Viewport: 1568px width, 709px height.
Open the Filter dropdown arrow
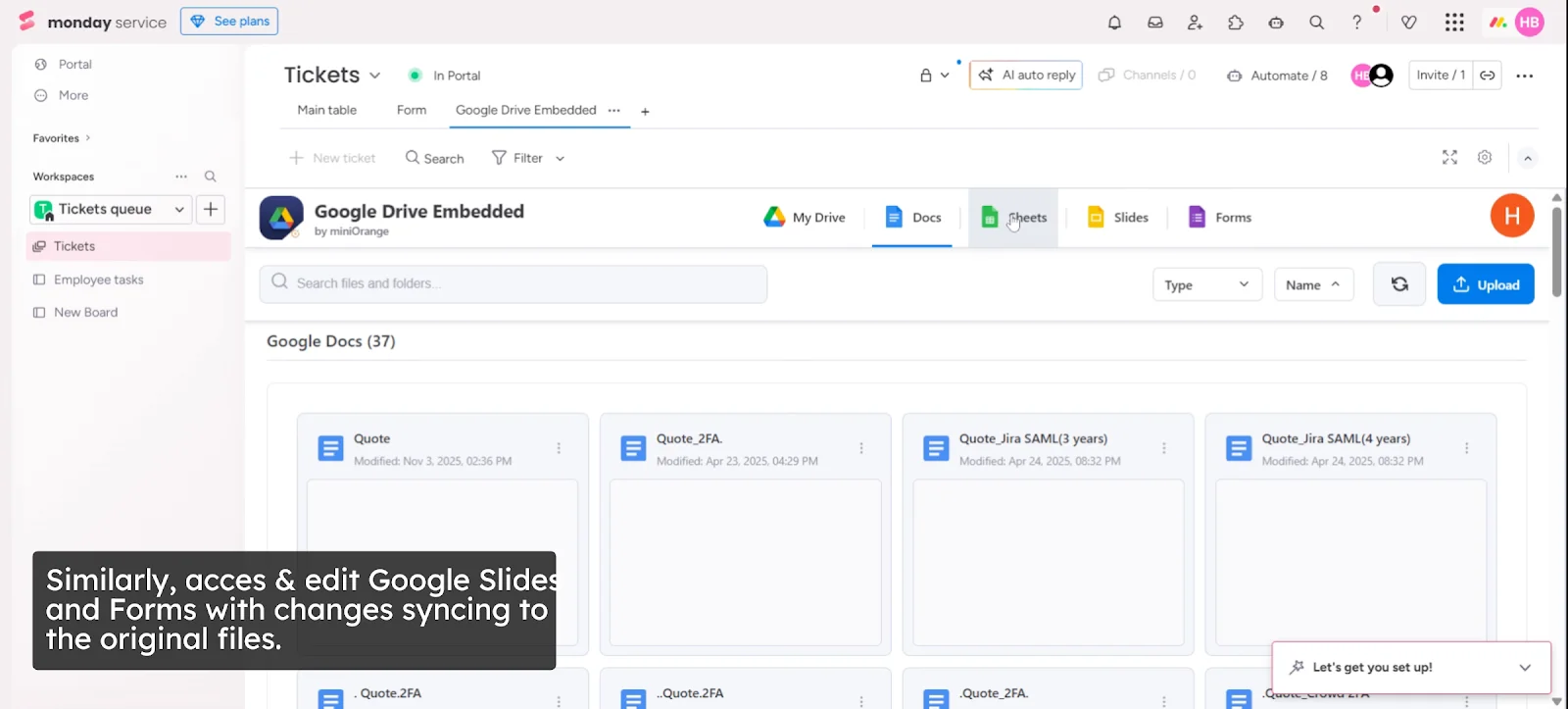point(561,159)
